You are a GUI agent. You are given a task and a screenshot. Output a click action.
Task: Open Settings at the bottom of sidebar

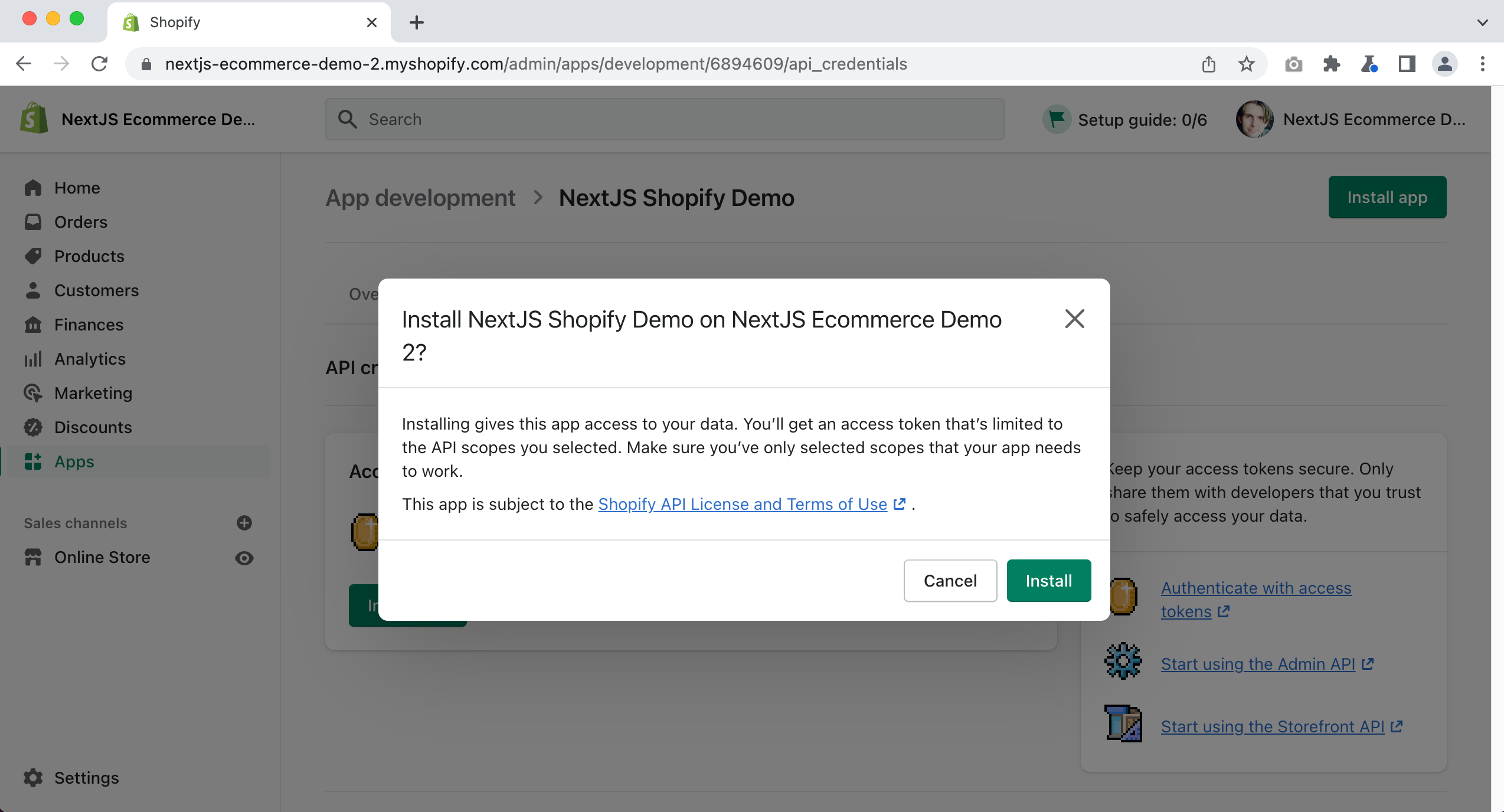[x=86, y=778]
